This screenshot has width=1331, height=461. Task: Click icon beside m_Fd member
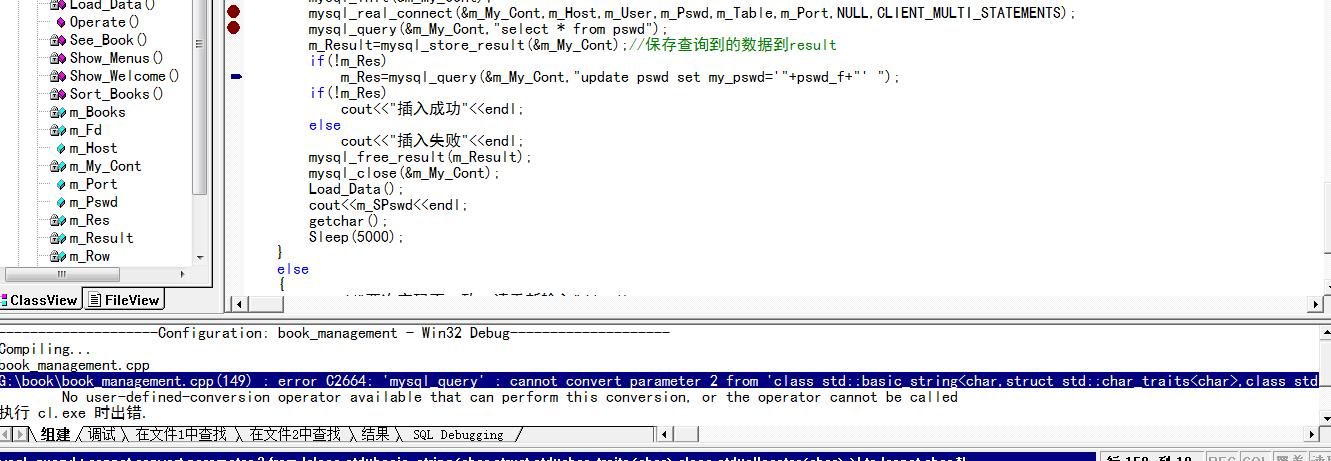pos(58,130)
